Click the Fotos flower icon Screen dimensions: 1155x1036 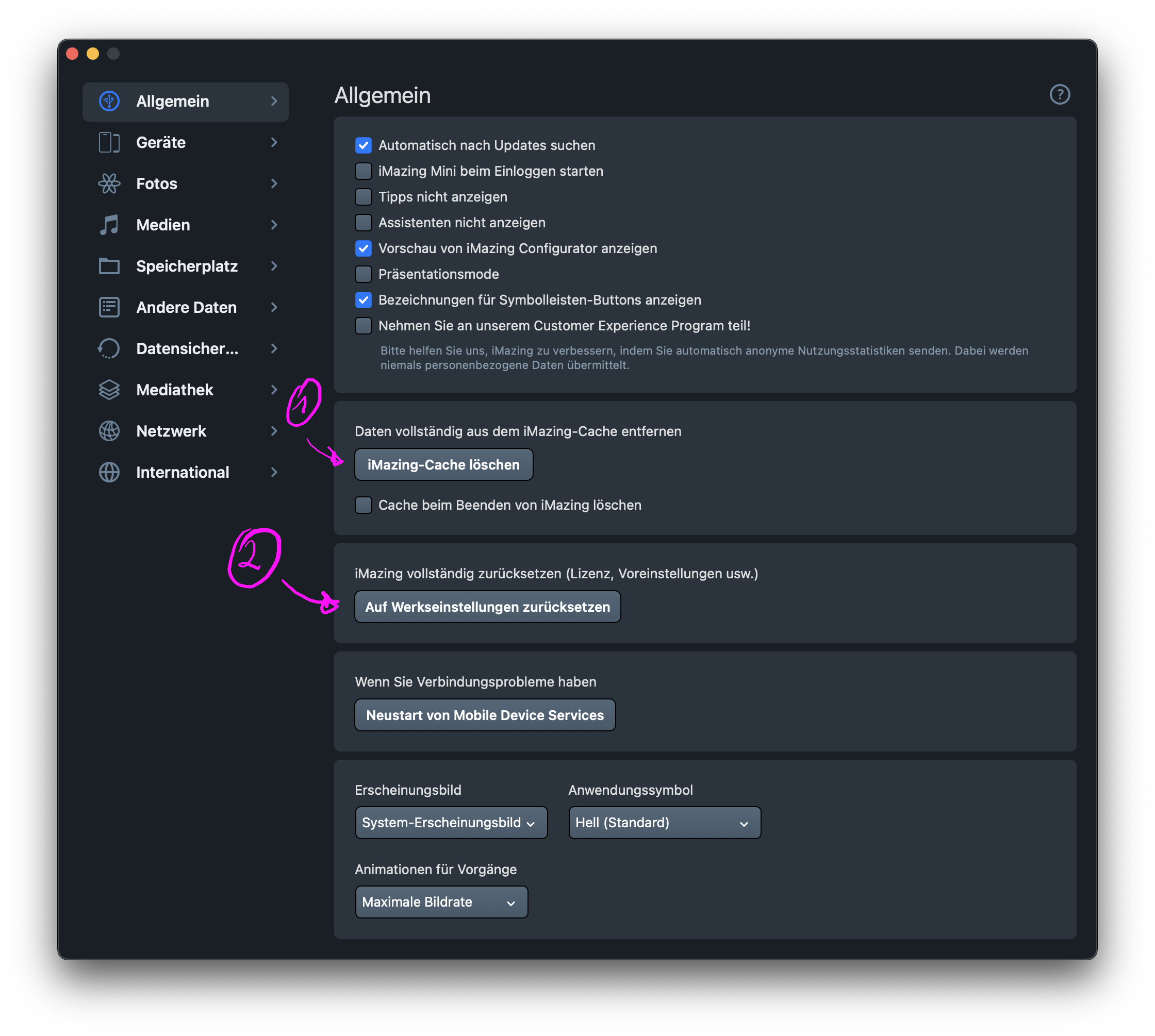pos(109,183)
